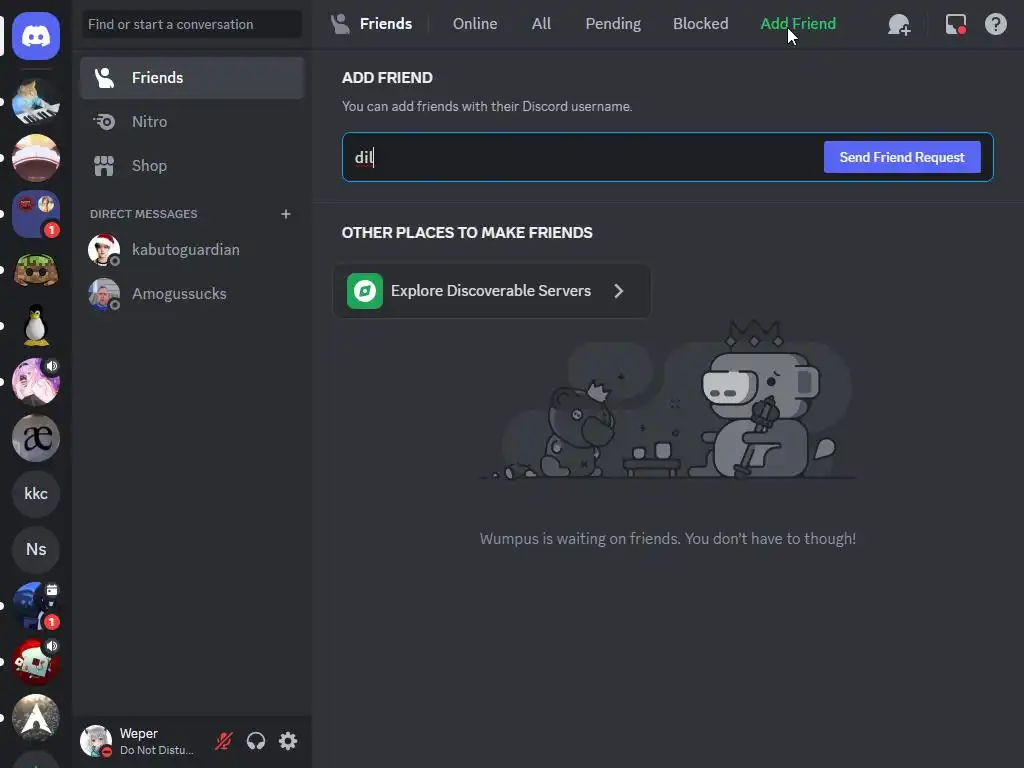Open the pink anime avatar server
Viewport: 1024px width, 768px height.
36,382
